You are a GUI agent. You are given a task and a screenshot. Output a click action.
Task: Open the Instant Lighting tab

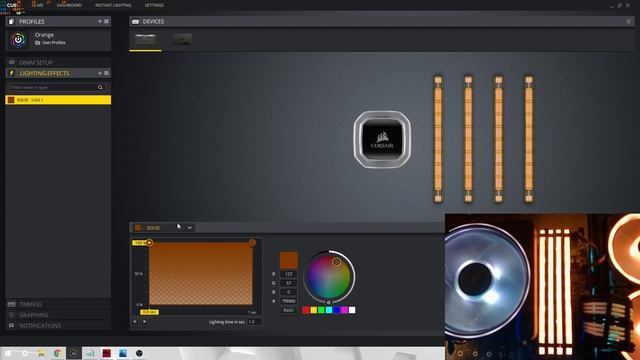click(113, 5)
